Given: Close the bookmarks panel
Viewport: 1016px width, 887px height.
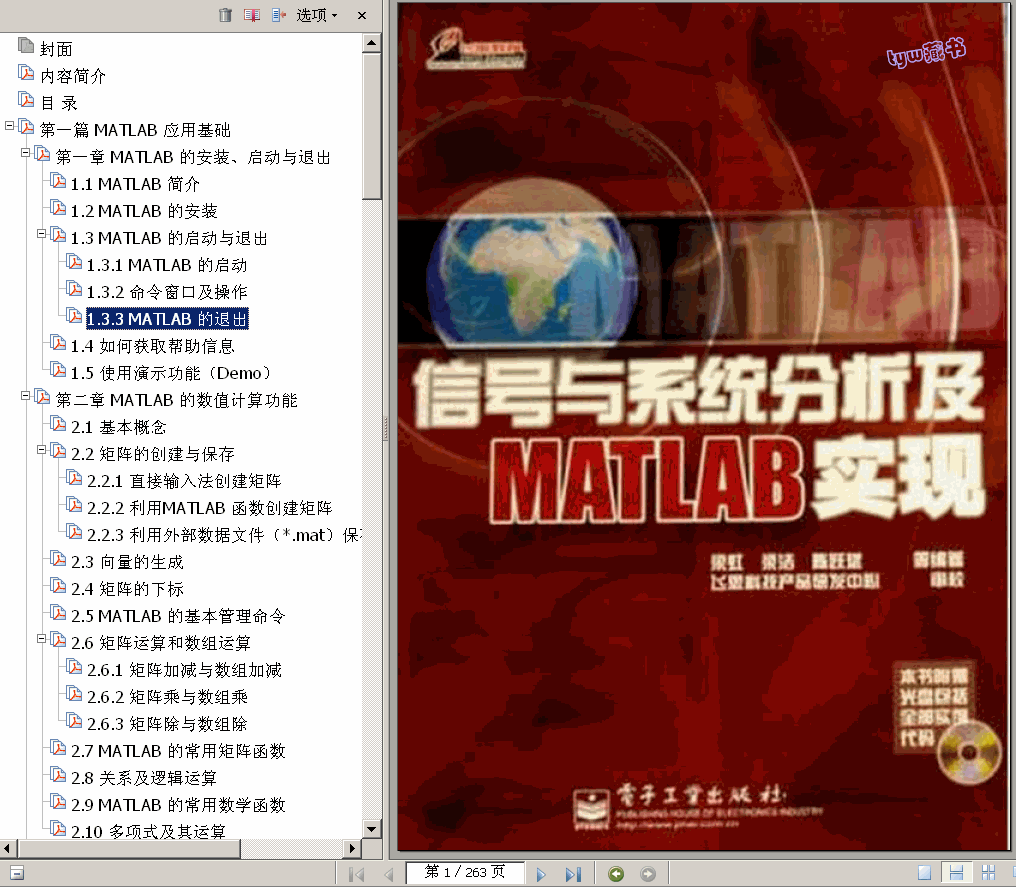Looking at the screenshot, I should 360,15.
